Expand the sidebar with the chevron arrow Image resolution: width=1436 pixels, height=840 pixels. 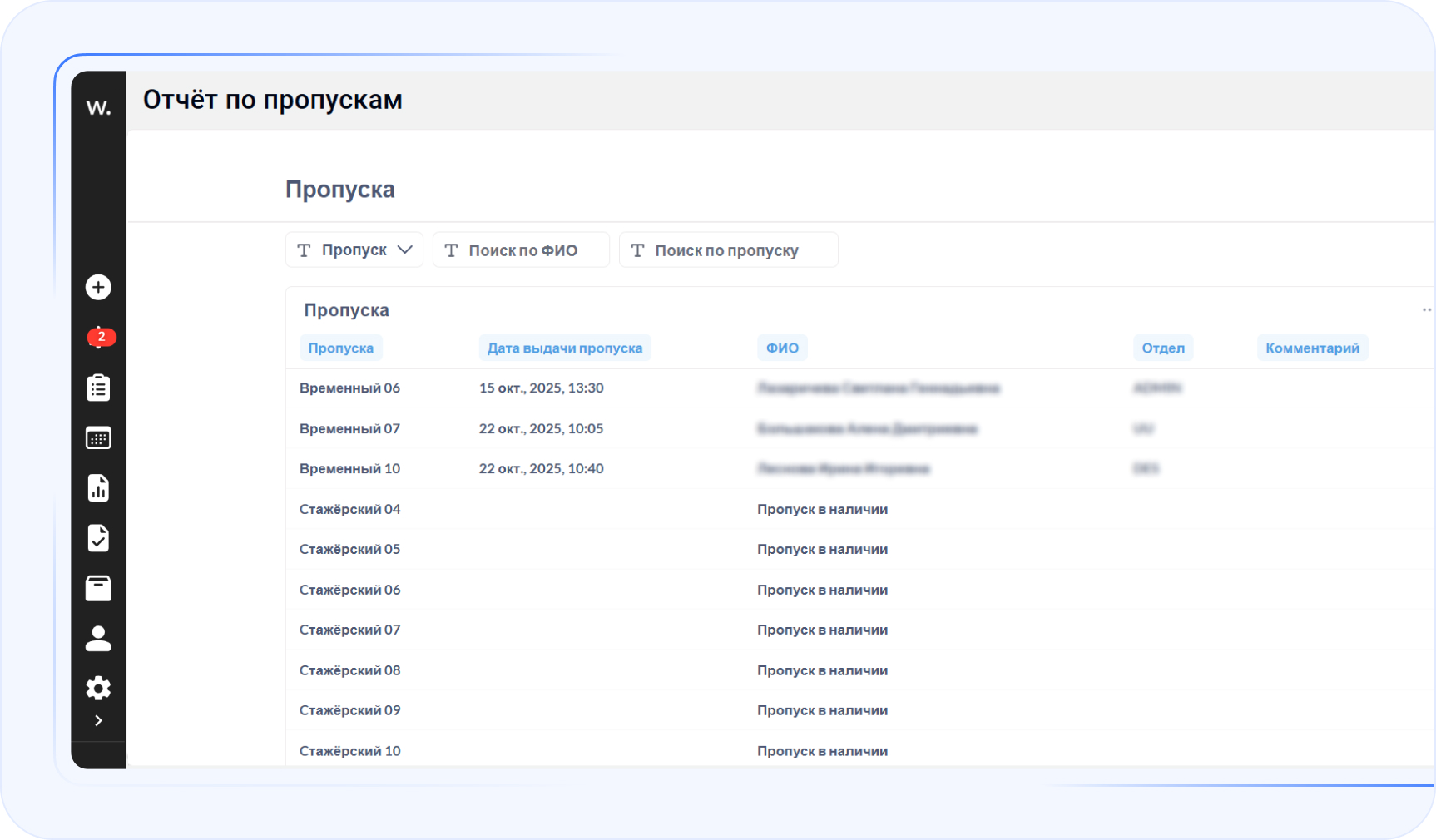(98, 720)
